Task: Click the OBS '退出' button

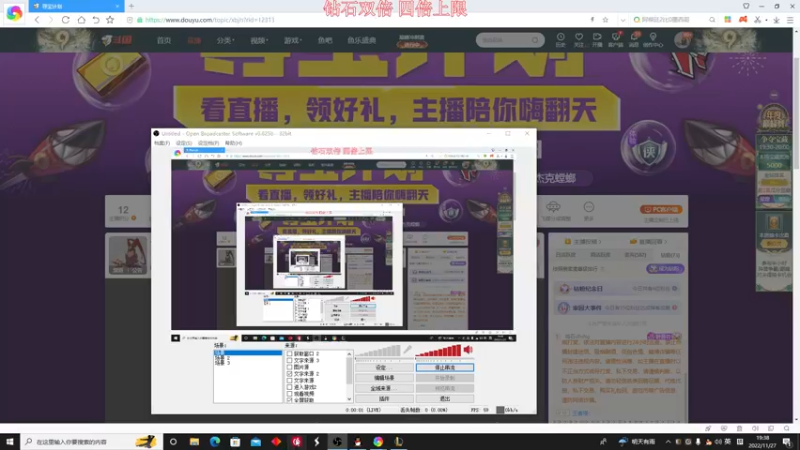Action: click(x=444, y=398)
